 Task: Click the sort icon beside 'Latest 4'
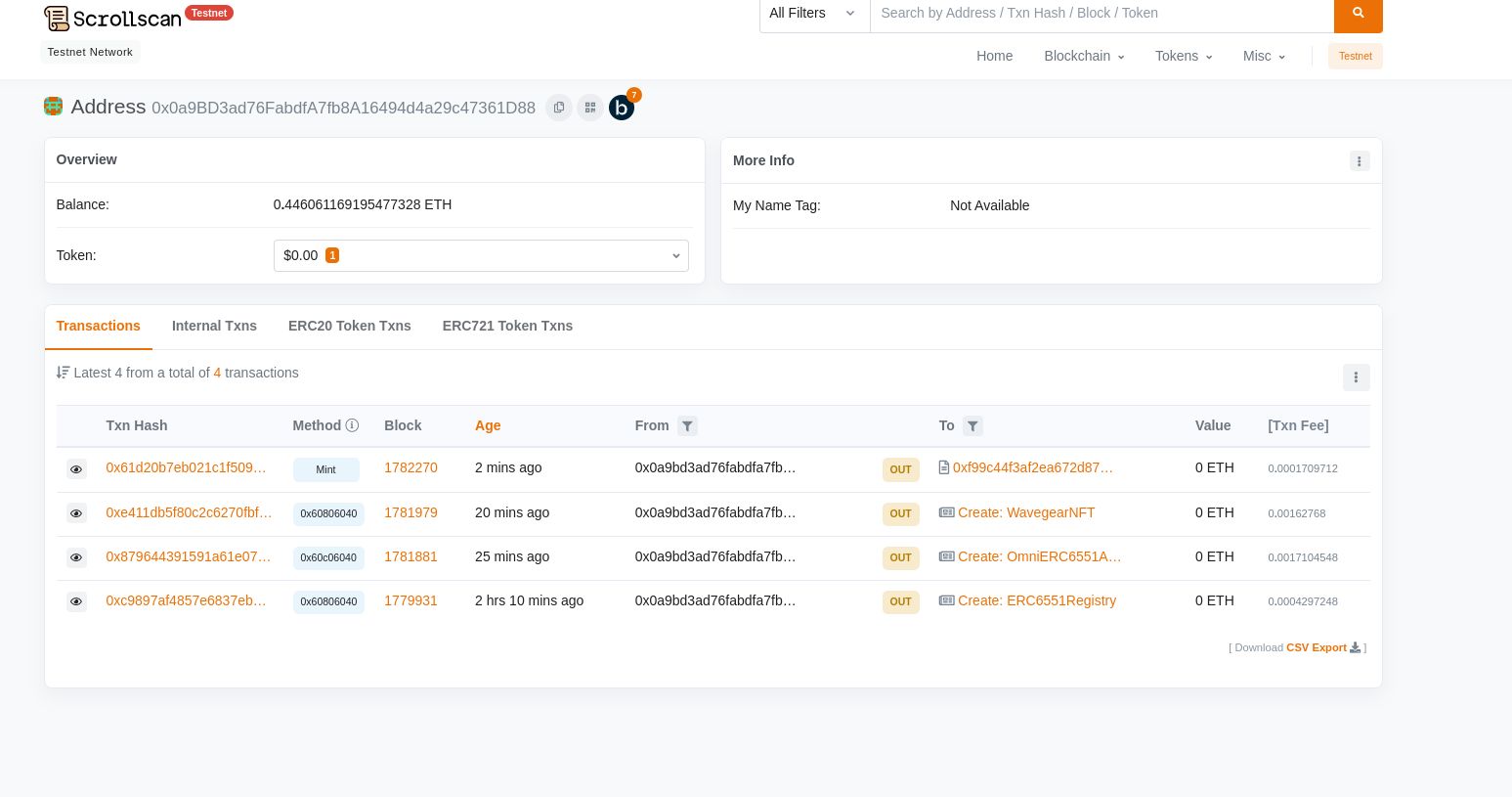coord(63,373)
